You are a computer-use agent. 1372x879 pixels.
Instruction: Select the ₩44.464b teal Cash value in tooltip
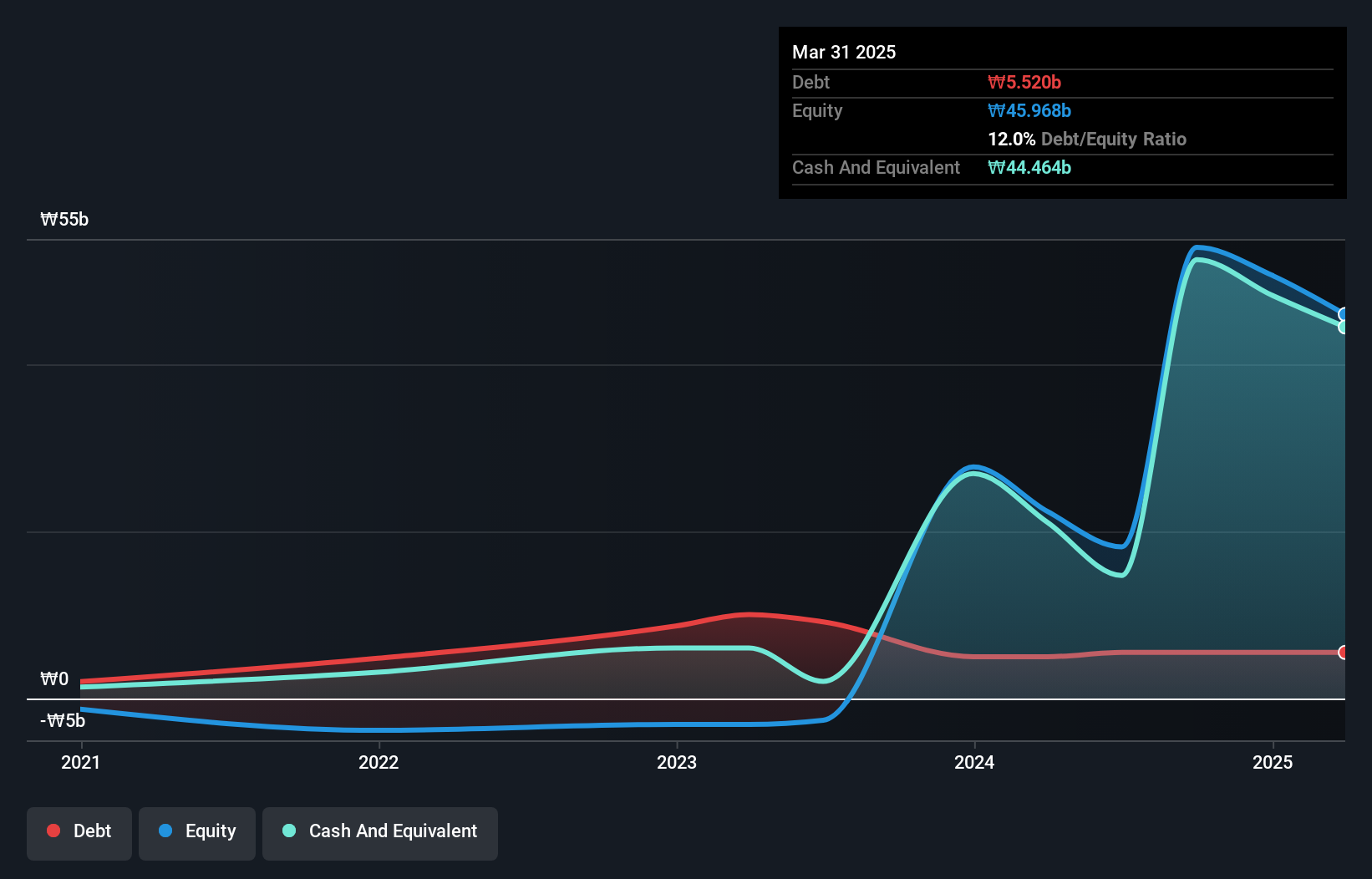tap(1030, 167)
